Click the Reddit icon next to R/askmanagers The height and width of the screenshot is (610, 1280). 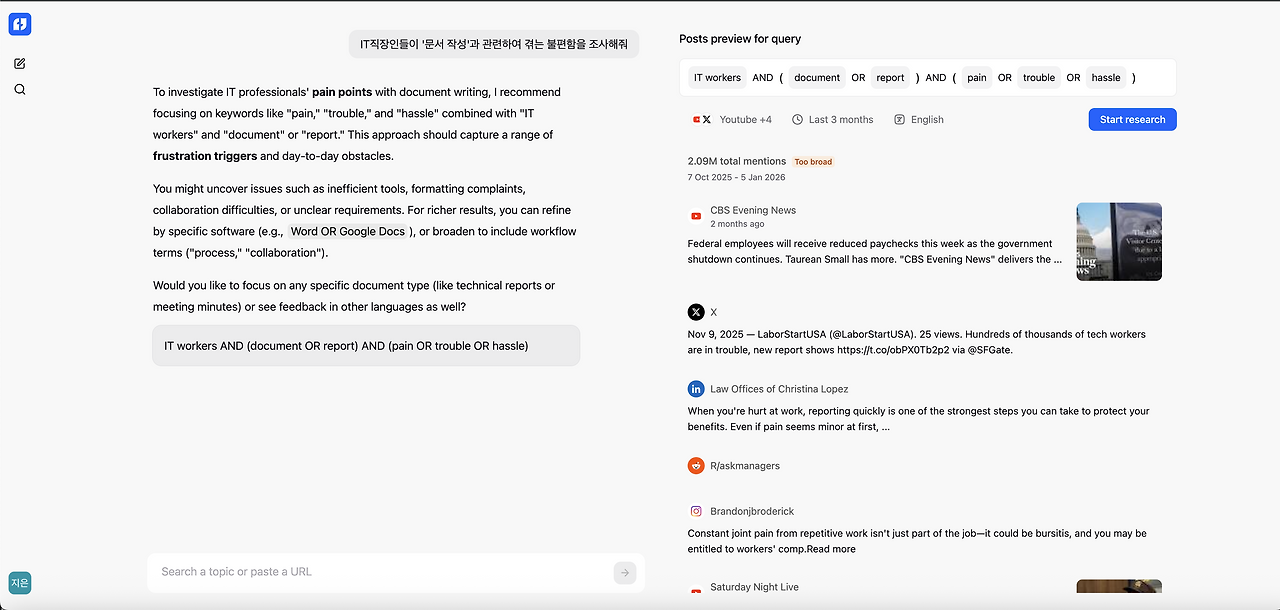[x=696, y=465]
